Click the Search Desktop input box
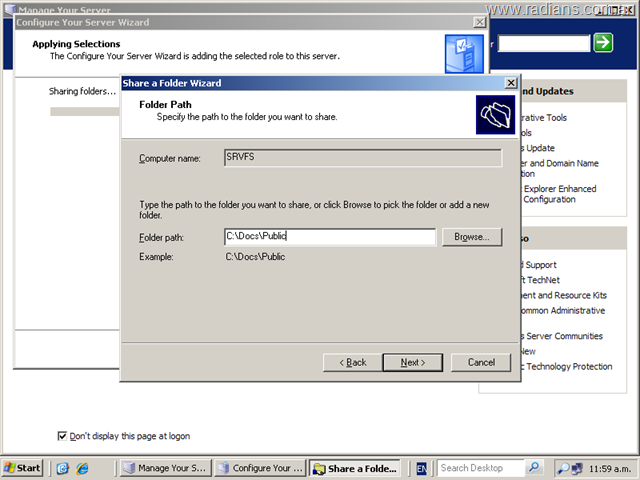This screenshot has height=480, width=640. click(481, 468)
